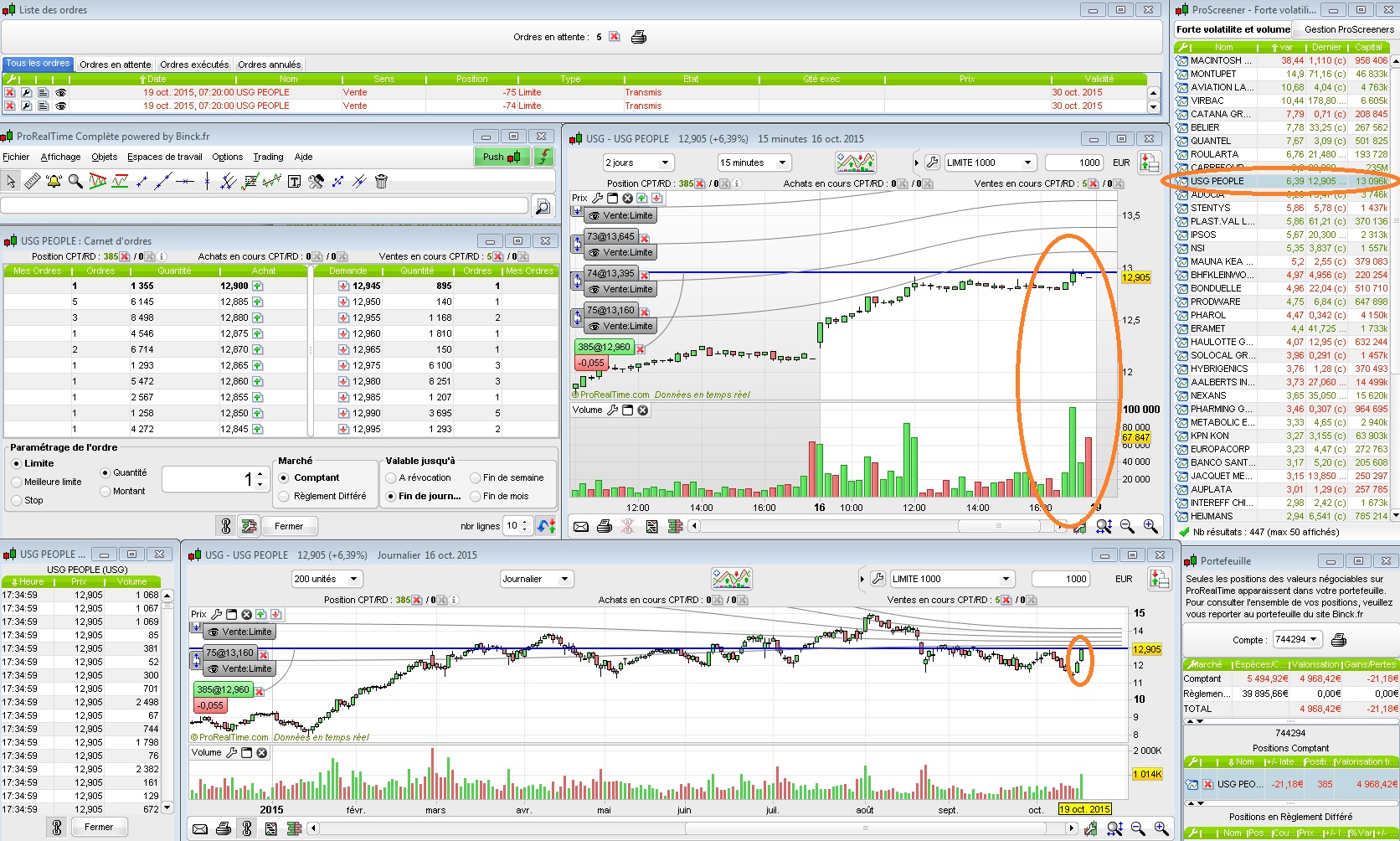
Task: Select the arrow cursor tool
Action: tap(11, 181)
